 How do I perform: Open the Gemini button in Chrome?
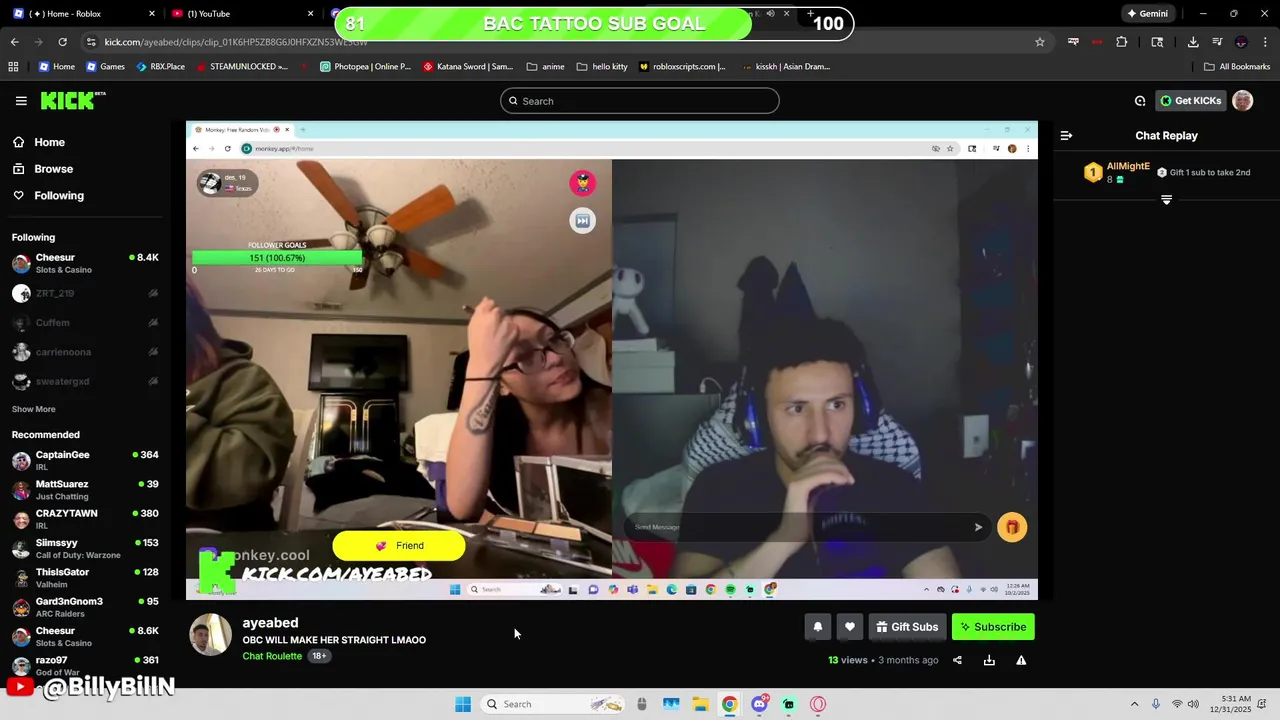point(1147,14)
